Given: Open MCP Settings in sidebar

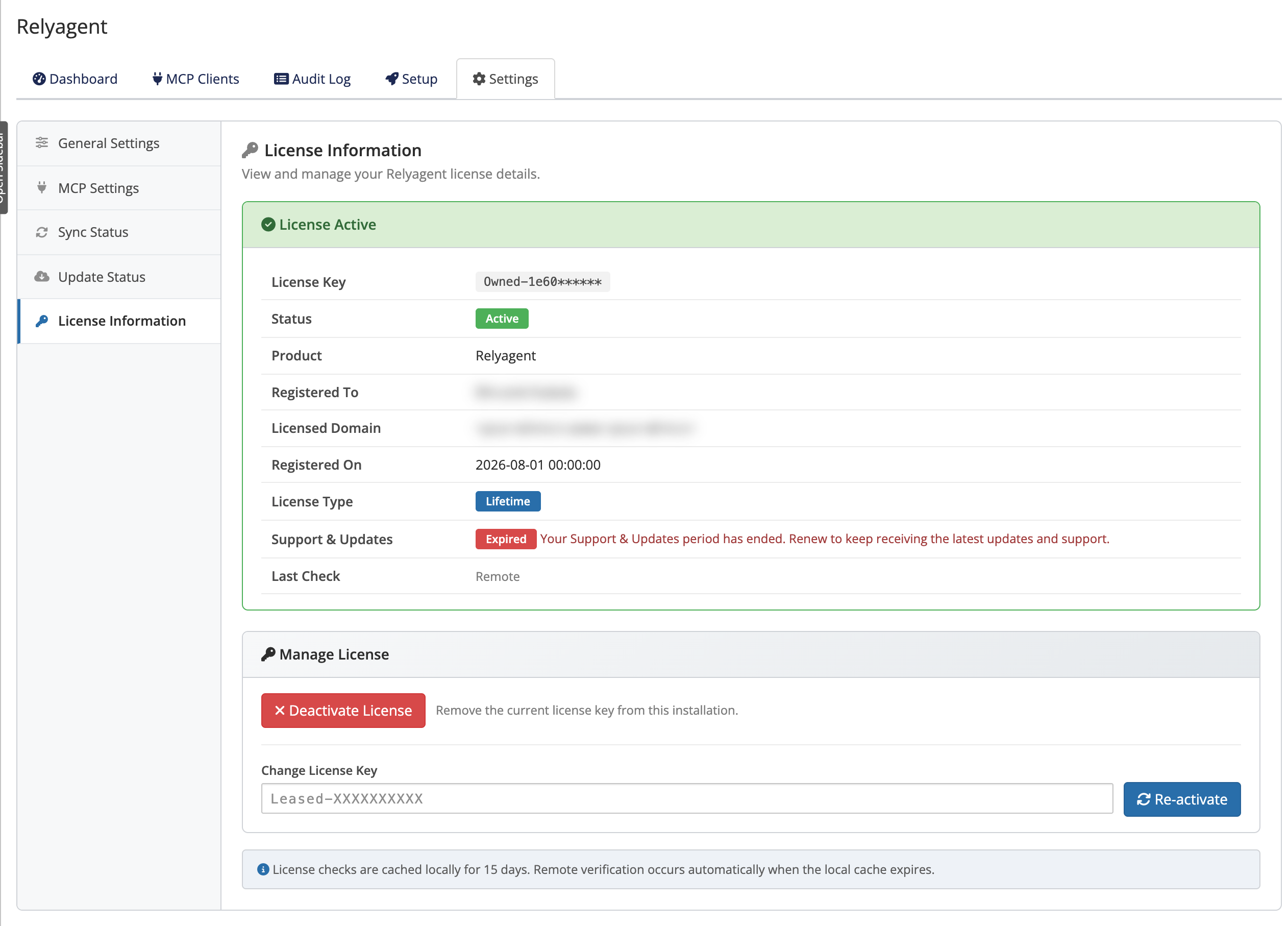Looking at the screenshot, I should pos(119,188).
